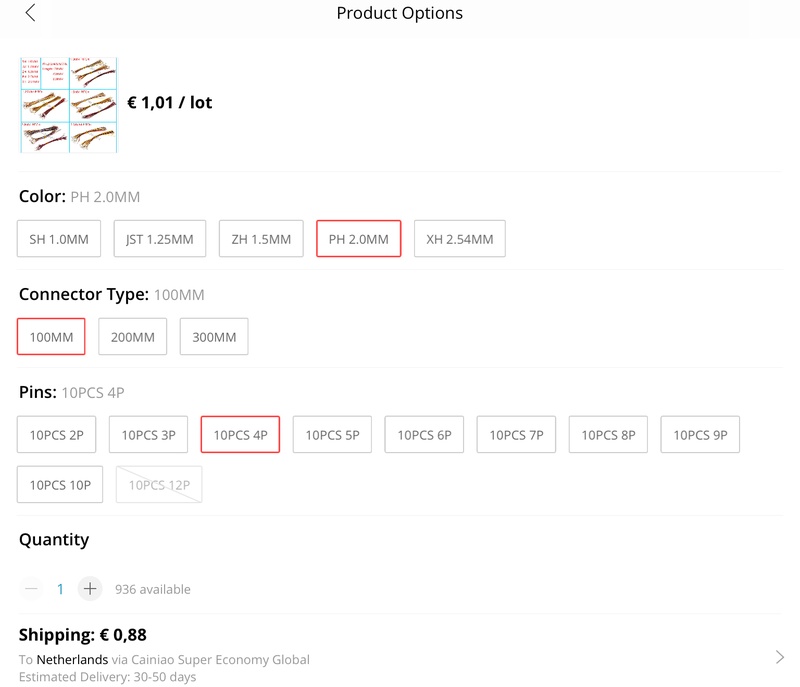Choose the 200MM length
Viewport: 800px width, 687px height.
133,337
